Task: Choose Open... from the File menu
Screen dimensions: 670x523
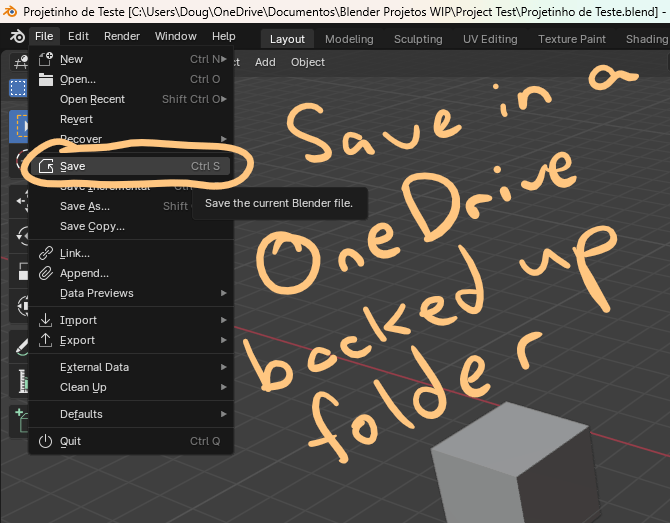Action: tap(131, 79)
